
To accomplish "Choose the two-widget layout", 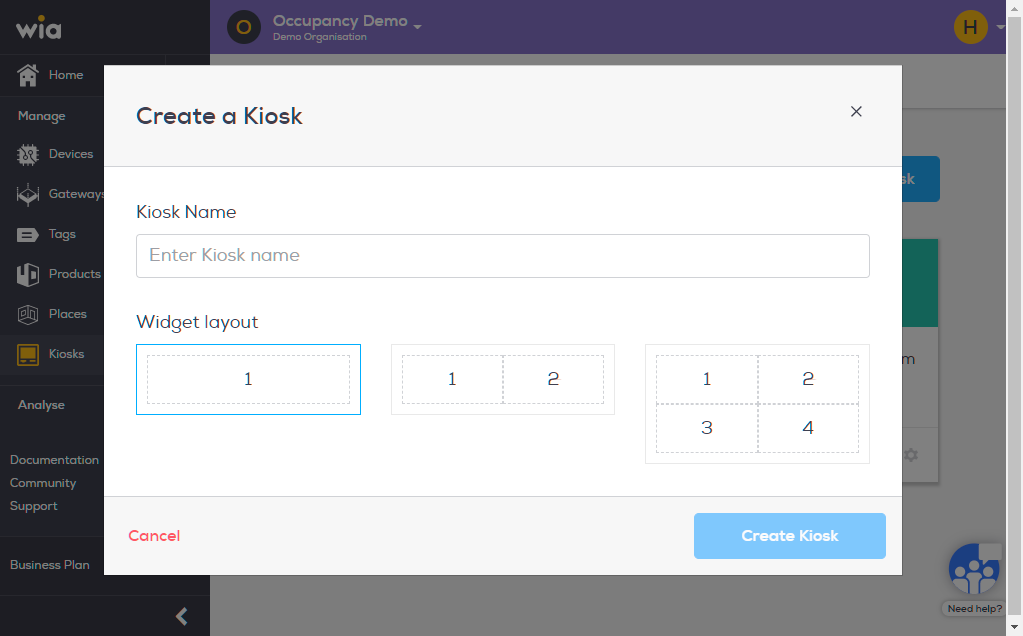I will point(502,379).
